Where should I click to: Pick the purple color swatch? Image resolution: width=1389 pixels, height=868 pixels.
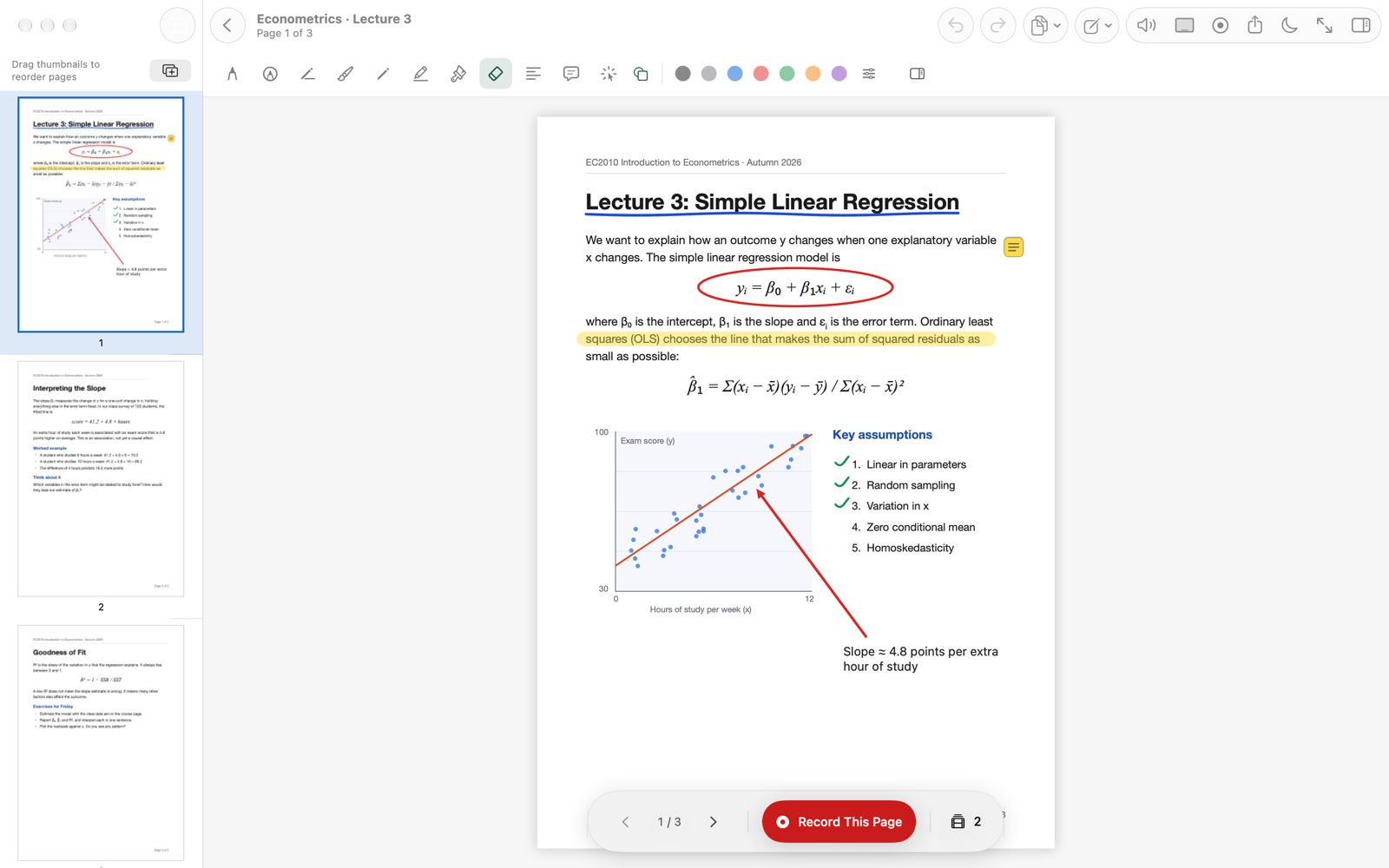[x=839, y=74]
